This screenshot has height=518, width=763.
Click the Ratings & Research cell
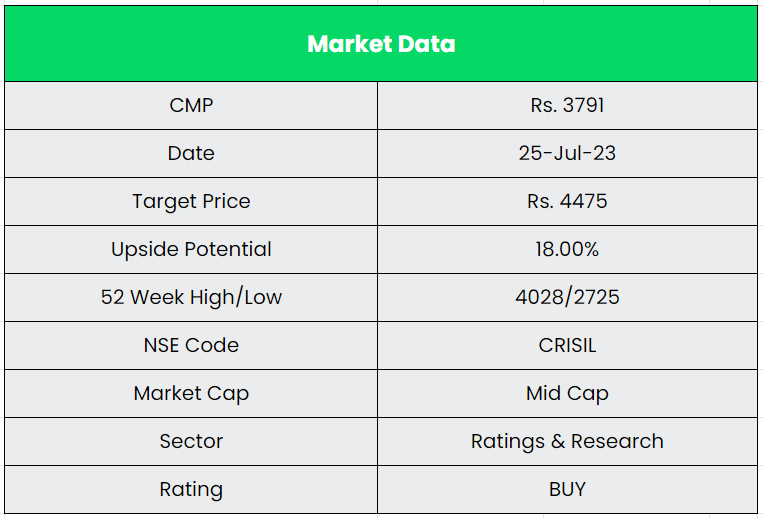pyautogui.click(x=567, y=441)
